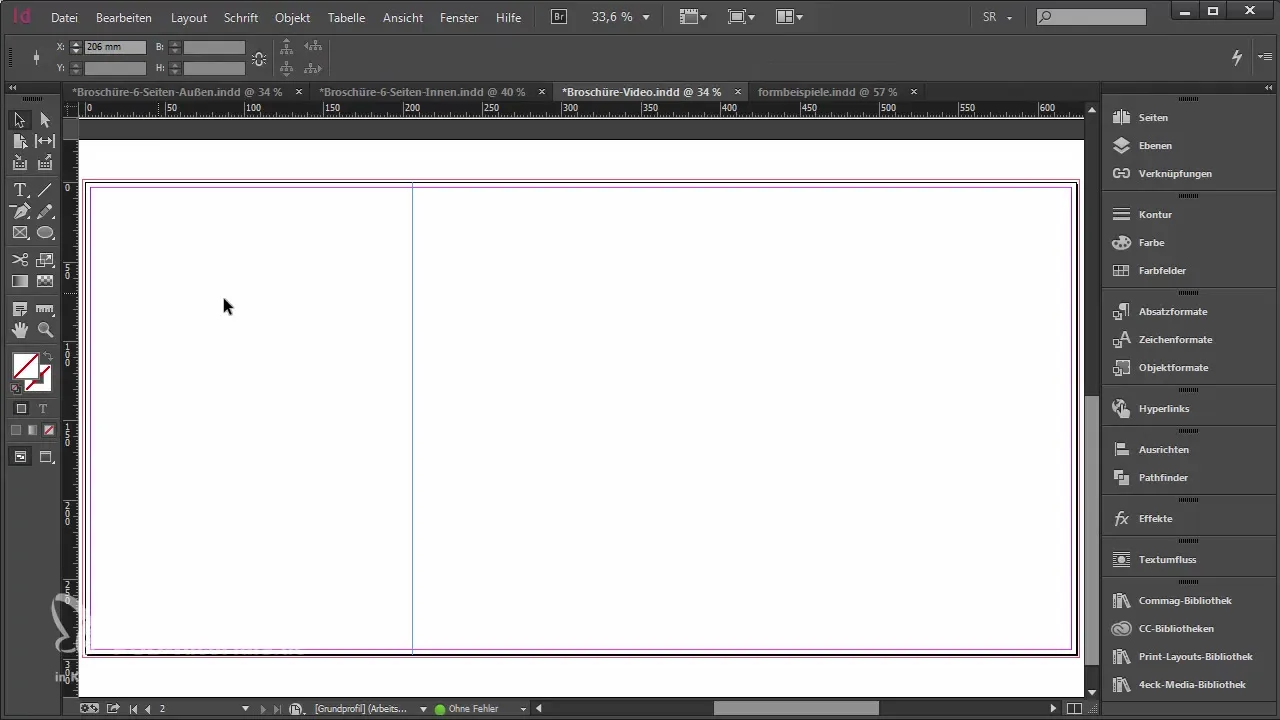Switch to formbeispiele.indd tab

coord(828,92)
